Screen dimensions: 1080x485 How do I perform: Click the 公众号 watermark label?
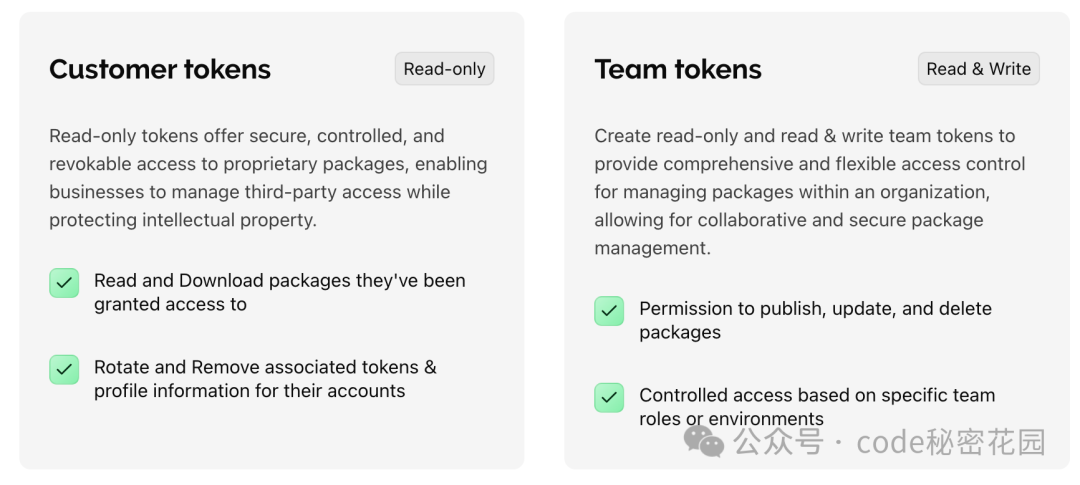[778, 442]
